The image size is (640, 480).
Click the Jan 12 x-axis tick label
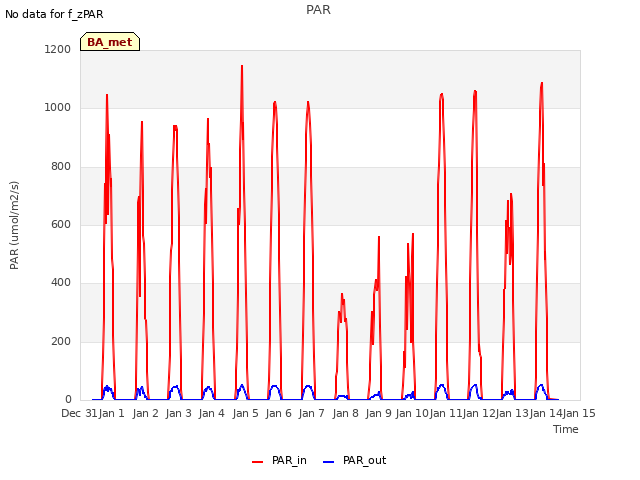(479, 413)
